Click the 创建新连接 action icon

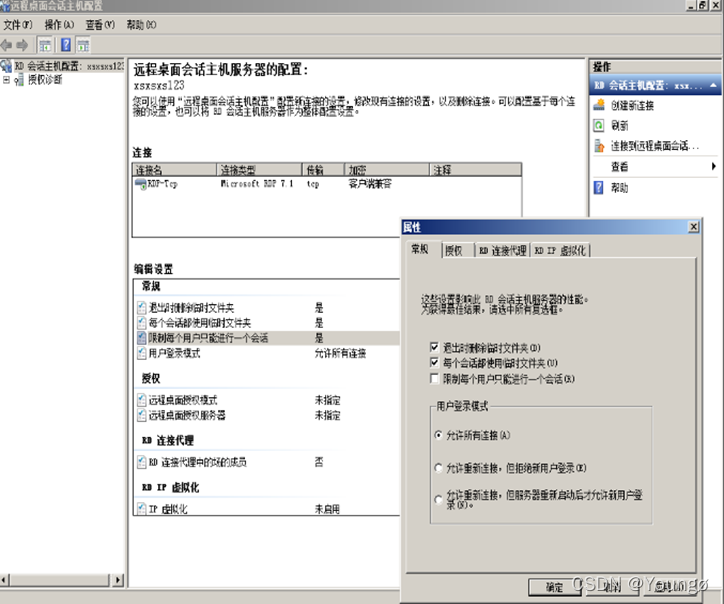point(599,105)
